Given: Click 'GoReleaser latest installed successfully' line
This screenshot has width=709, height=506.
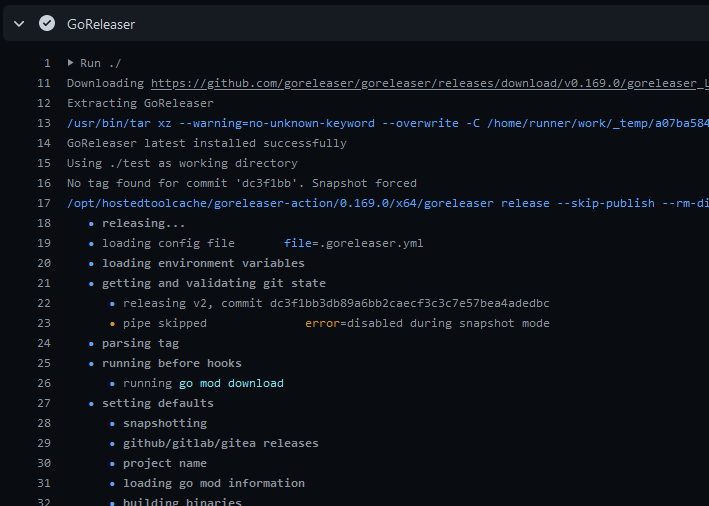Looking at the screenshot, I should 207,143.
